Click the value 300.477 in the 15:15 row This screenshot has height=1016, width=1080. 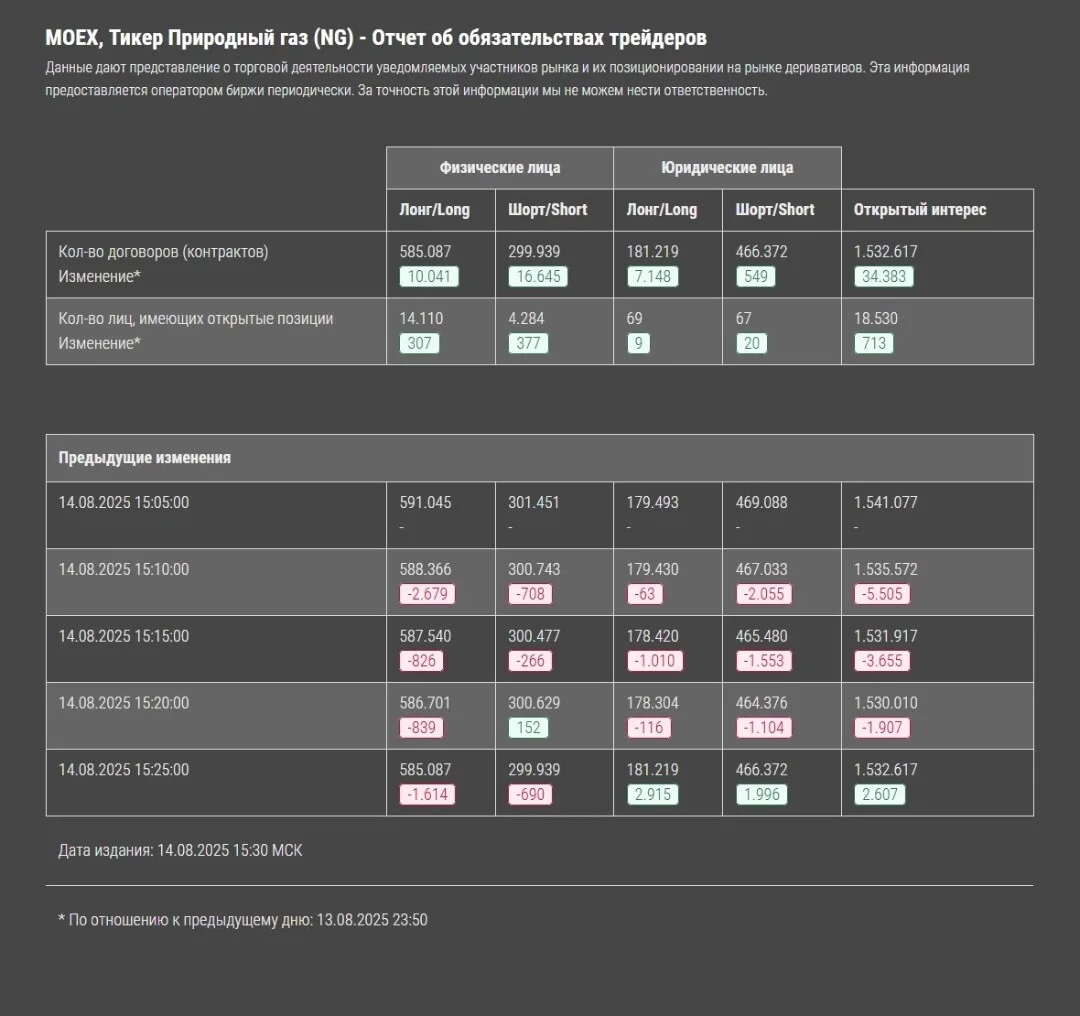click(534, 636)
